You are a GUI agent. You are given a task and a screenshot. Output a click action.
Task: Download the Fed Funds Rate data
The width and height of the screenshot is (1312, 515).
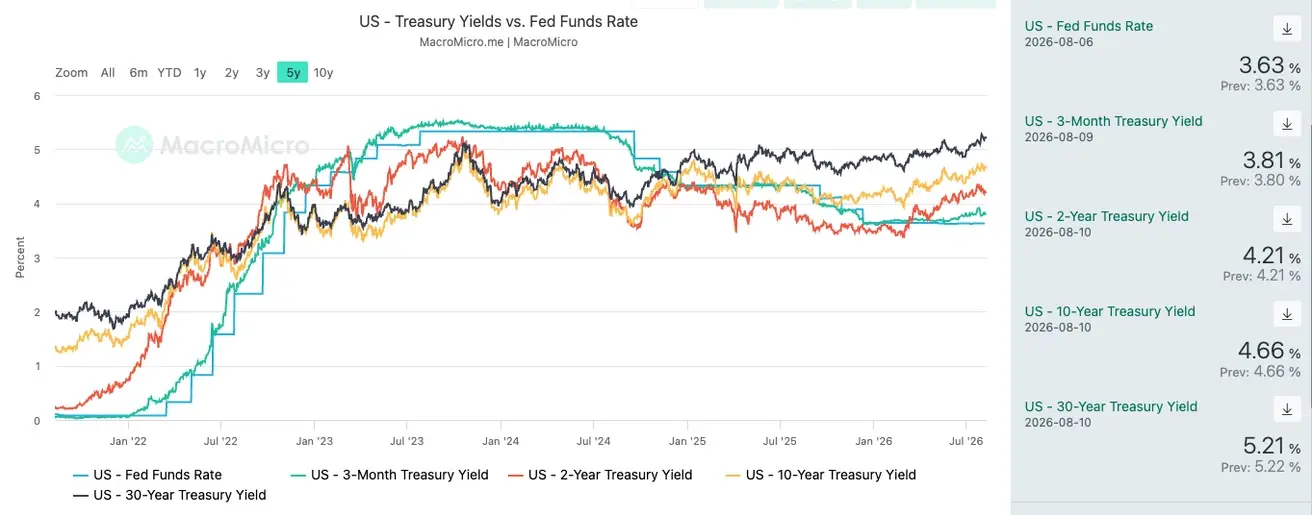[1287, 27]
